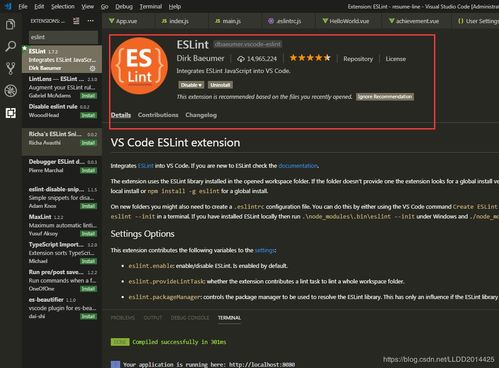Open Source Control view in activity bar
This screenshot has width=499, height=368.
click(x=10, y=68)
